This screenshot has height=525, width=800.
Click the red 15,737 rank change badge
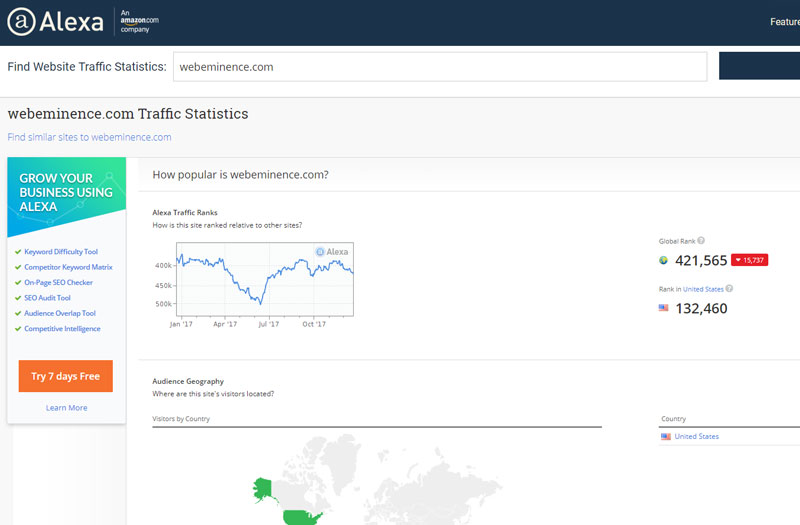749,260
